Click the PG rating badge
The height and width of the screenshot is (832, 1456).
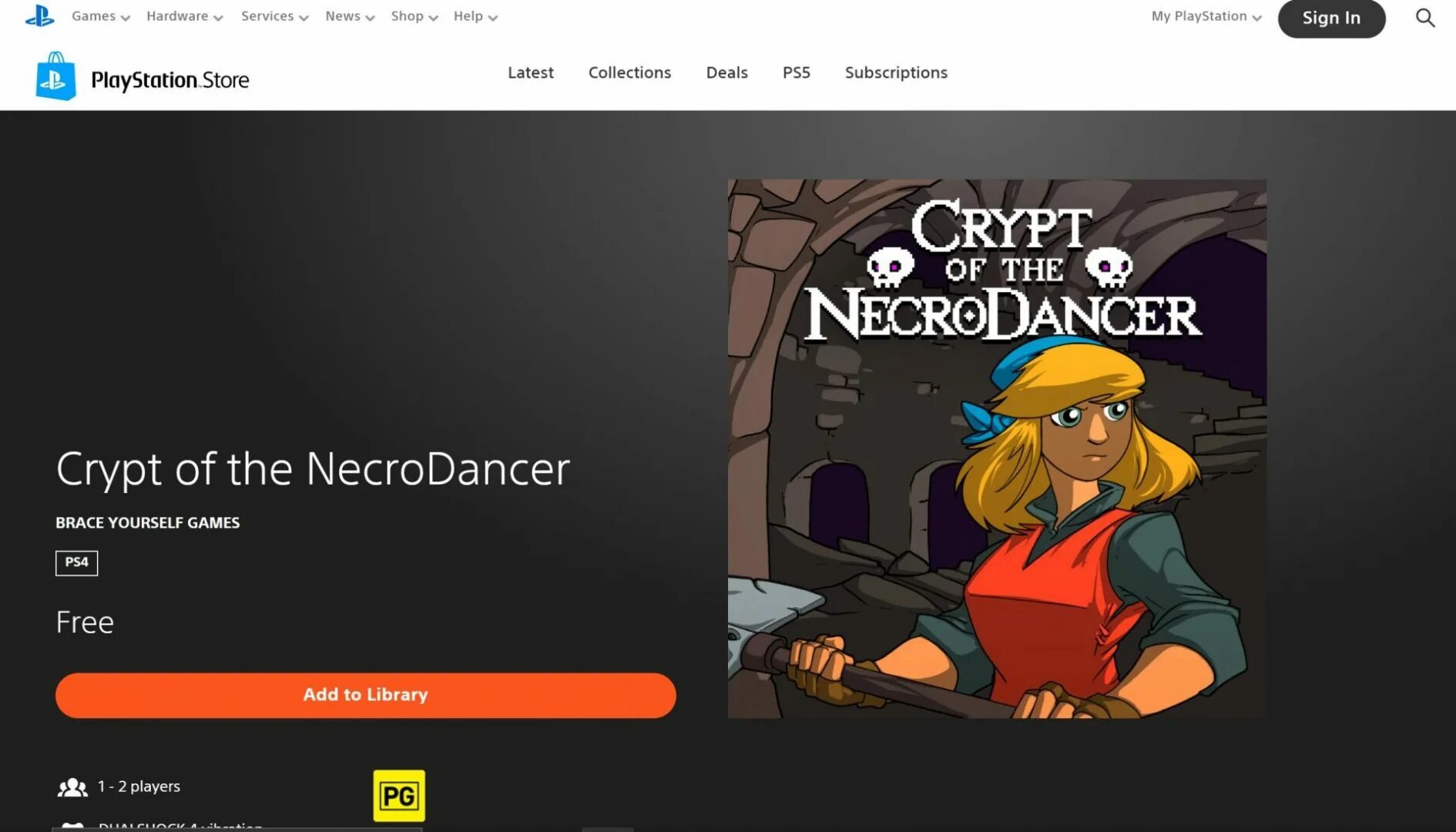(399, 796)
